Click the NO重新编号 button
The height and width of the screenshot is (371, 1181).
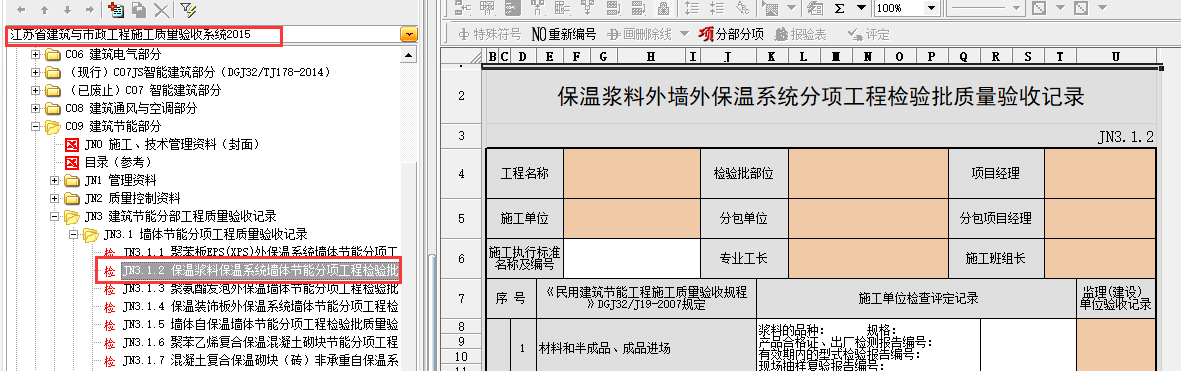pos(563,35)
